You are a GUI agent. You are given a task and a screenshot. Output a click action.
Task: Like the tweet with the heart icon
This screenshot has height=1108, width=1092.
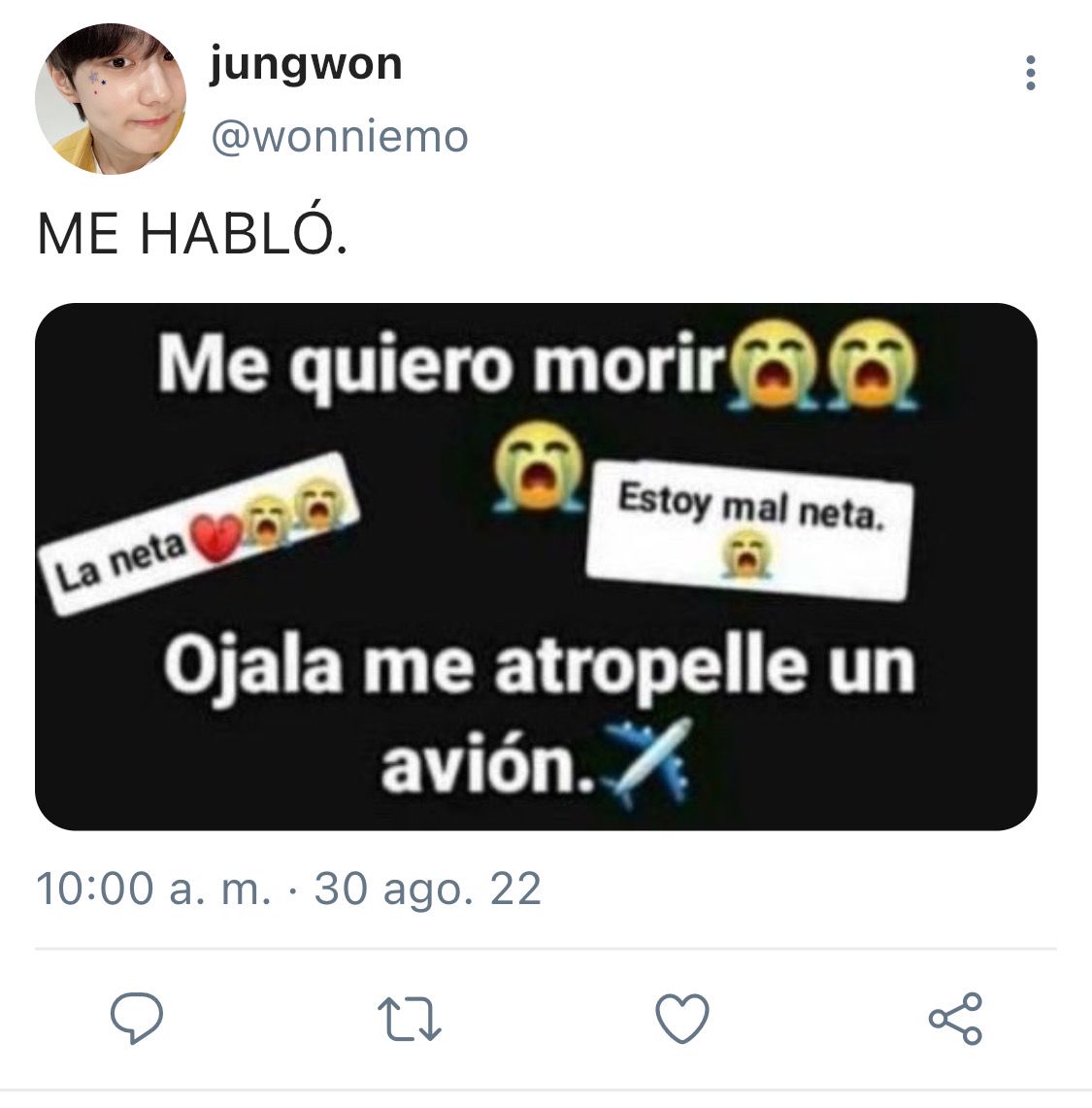click(x=682, y=1019)
